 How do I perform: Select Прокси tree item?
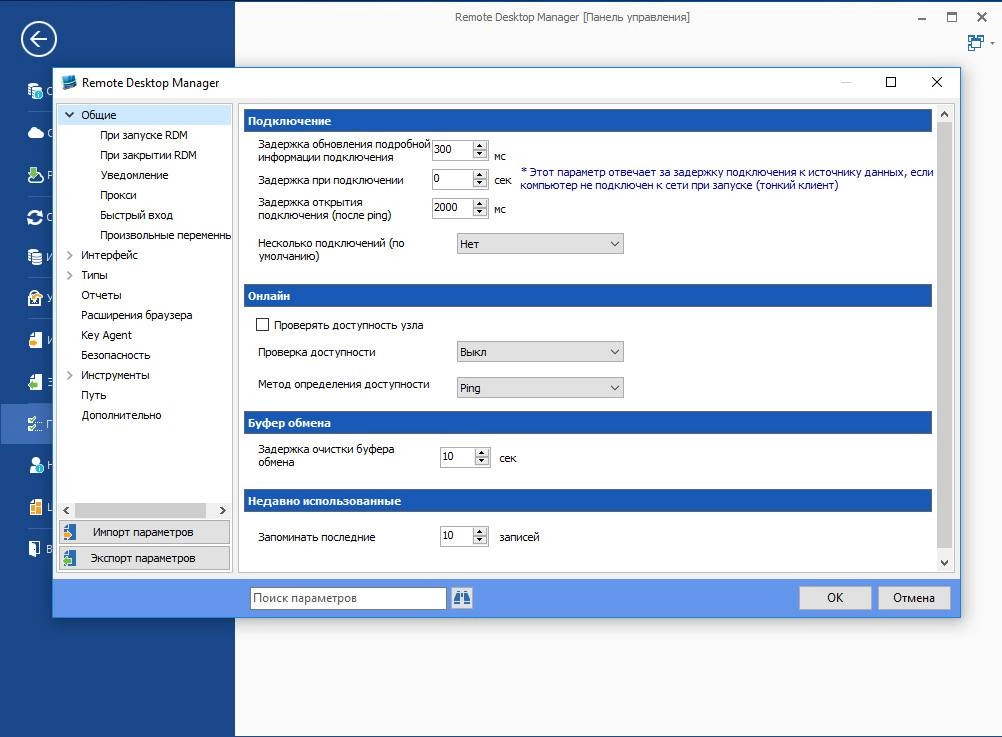(118, 195)
